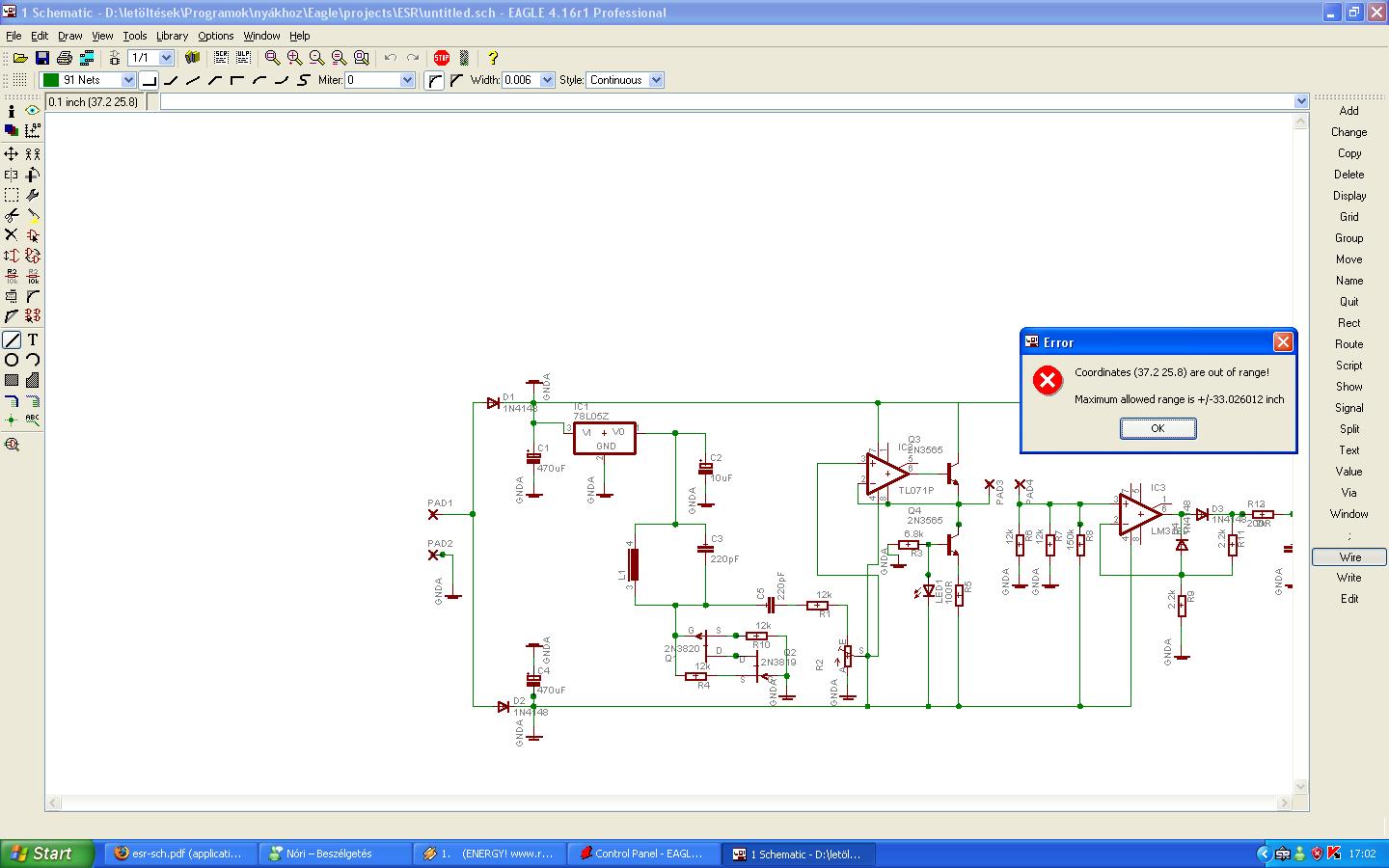This screenshot has height=868, width=1389.
Task: Run the ERC check tool icon
Action: [12, 445]
